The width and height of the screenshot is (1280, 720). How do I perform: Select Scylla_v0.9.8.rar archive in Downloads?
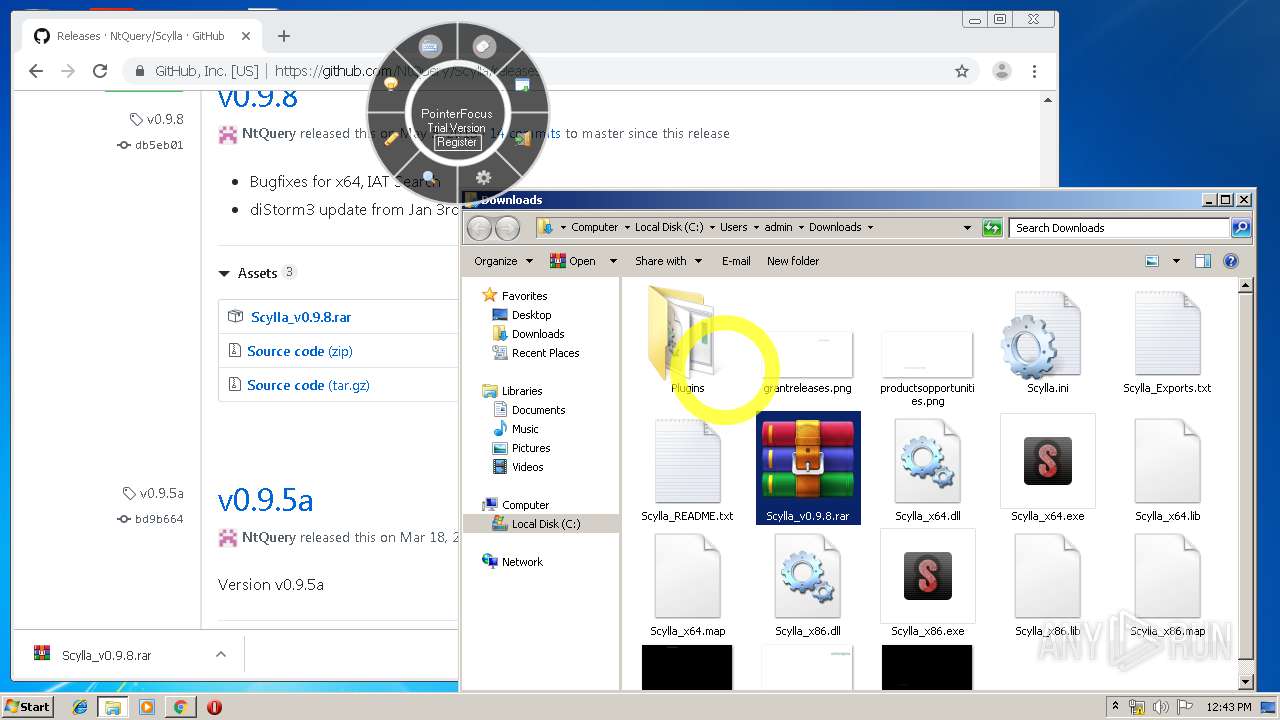(808, 468)
